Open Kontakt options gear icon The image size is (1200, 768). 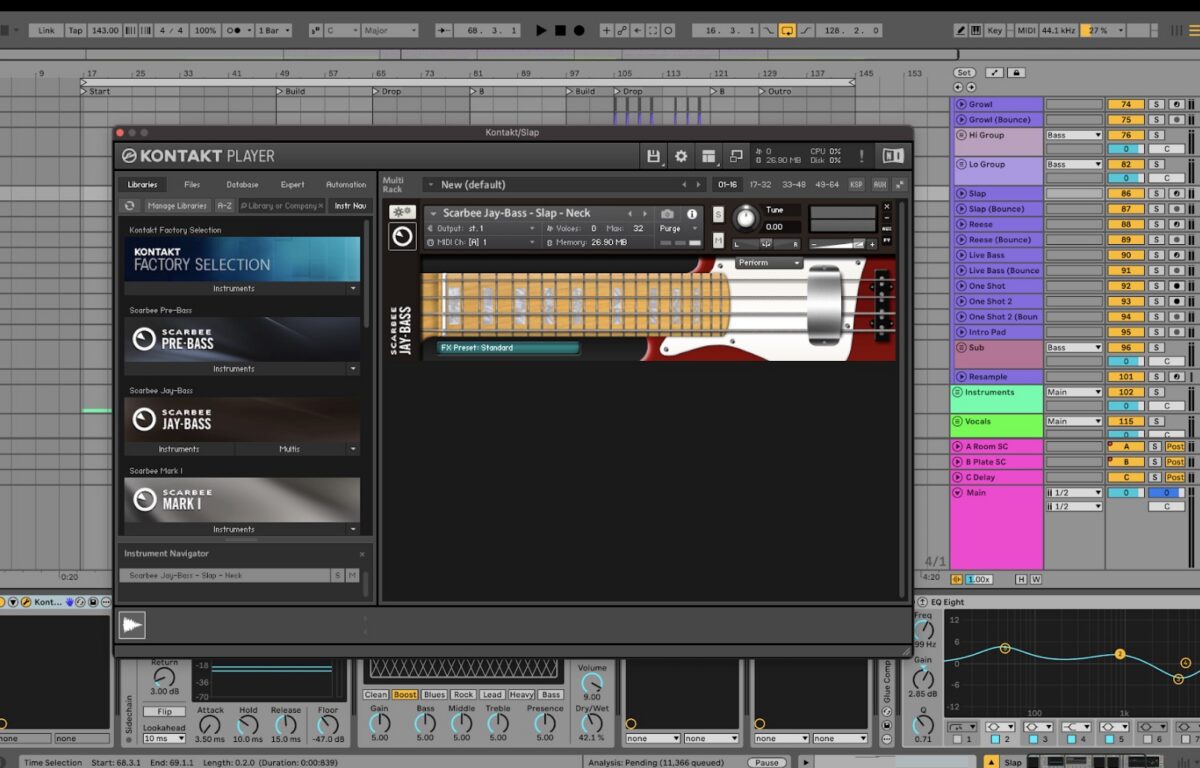coord(681,156)
